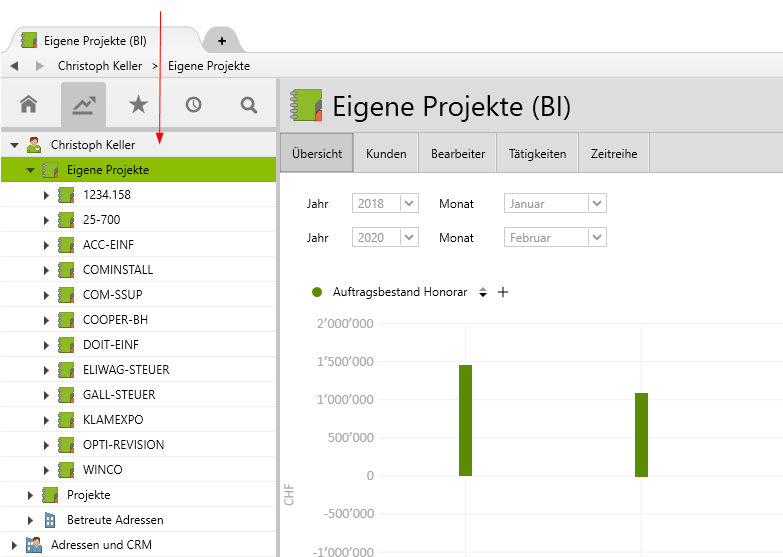This screenshot has height=557, width=783.
Task: Select the business intelligence chart icon
Action: coord(83,104)
